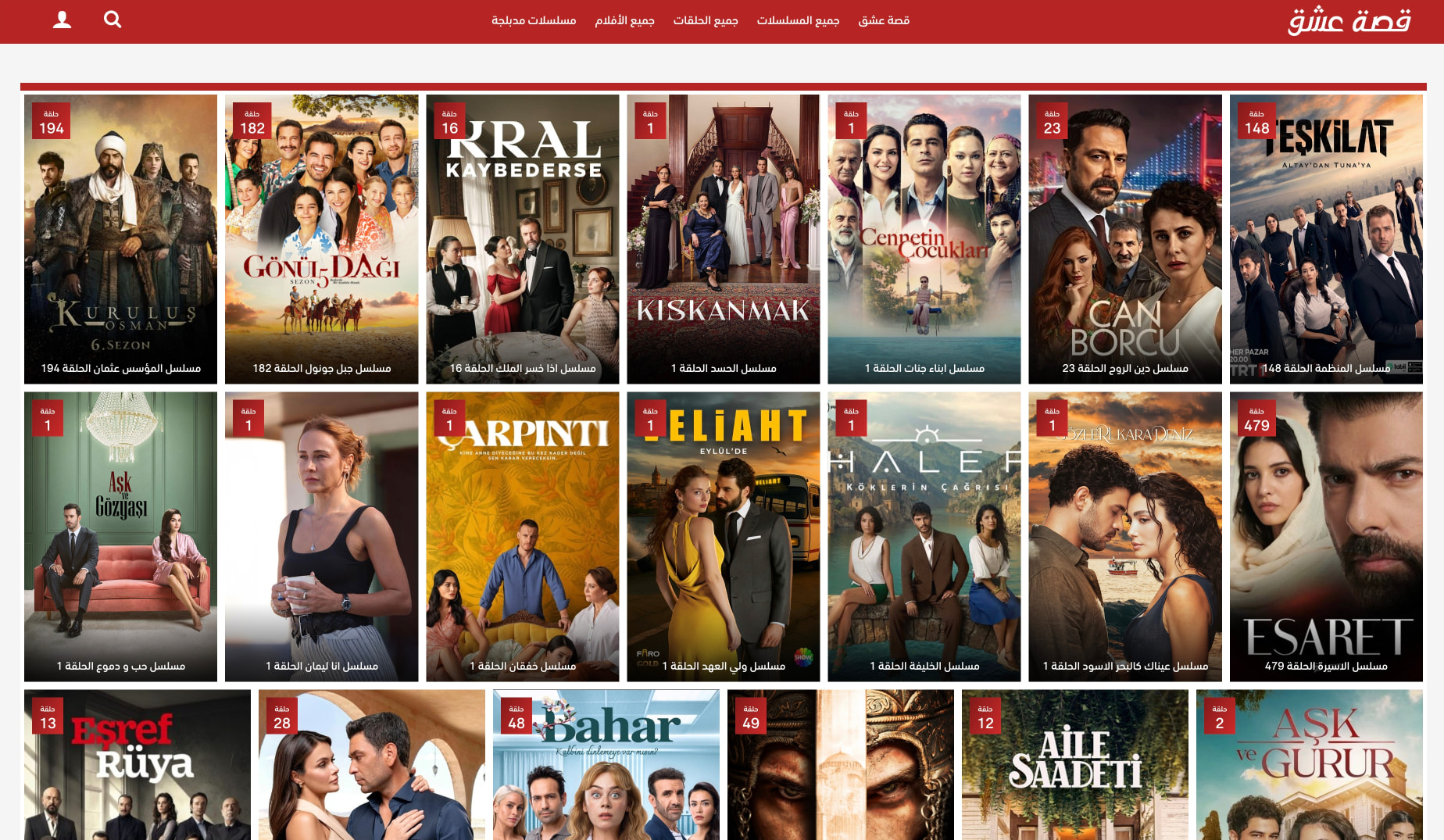1444x840 pixels.
Task: Open the episode 49 eyes poster
Action: [x=841, y=765]
